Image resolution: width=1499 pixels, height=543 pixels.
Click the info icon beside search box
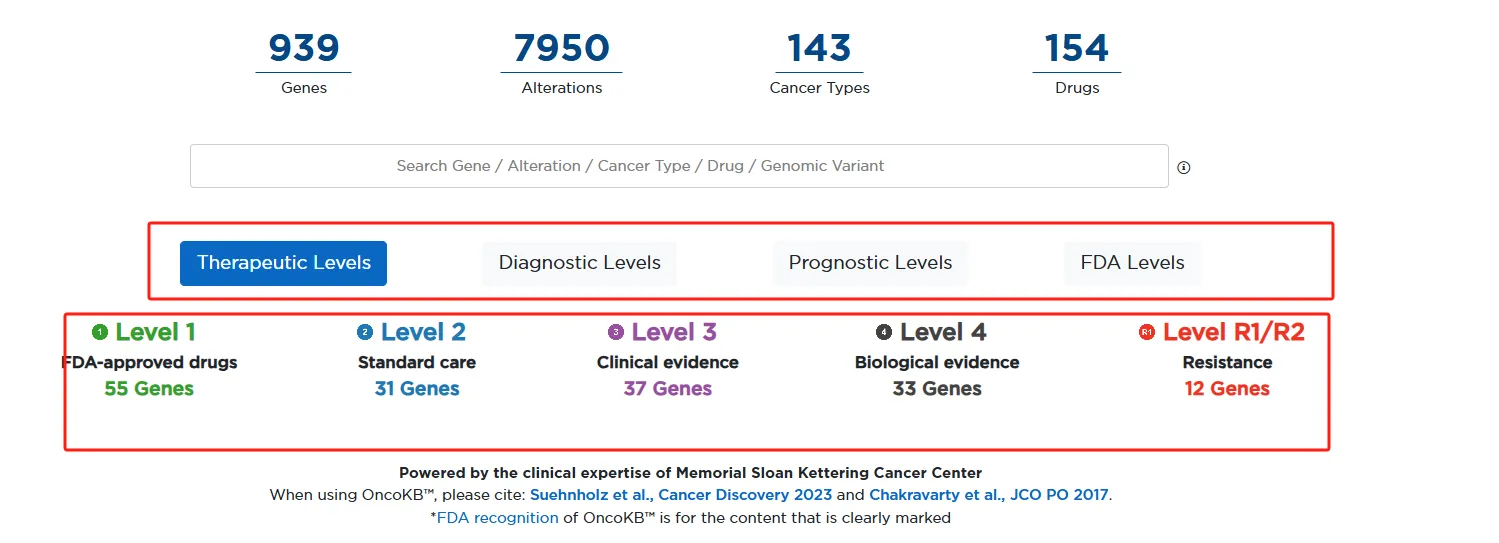[1184, 168]
